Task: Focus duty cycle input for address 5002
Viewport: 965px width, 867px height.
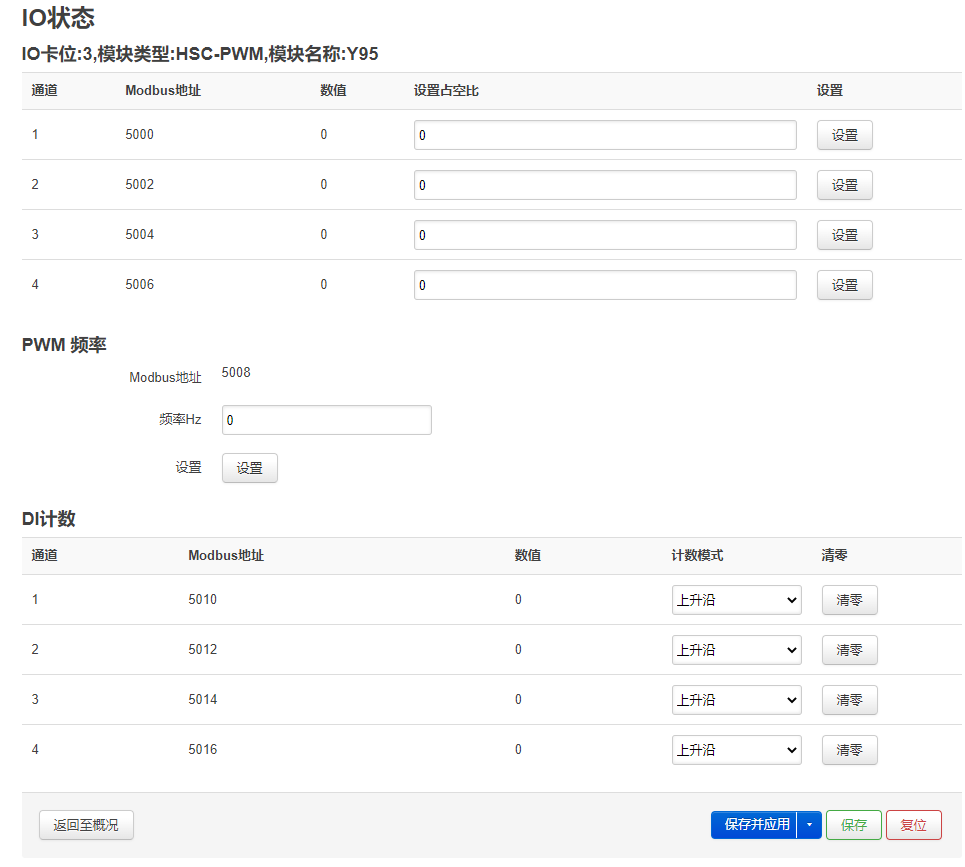Action: pyautogui.click(x=605, y=185)
